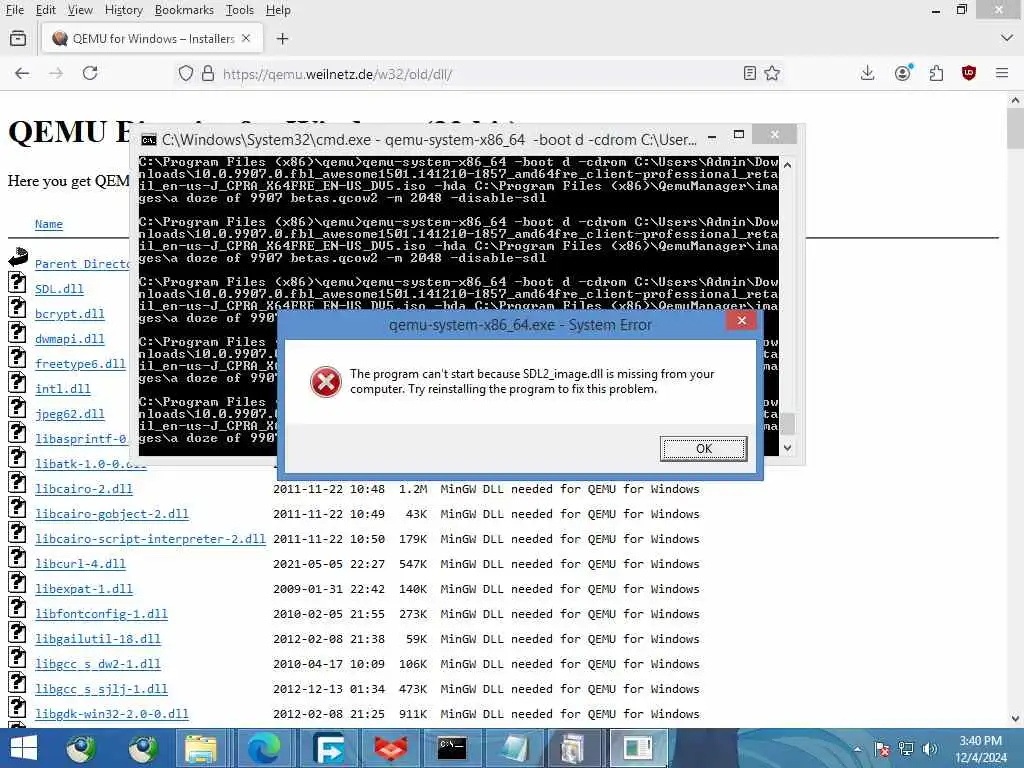Sort listing by the Name column link

[x=49, y=224]
